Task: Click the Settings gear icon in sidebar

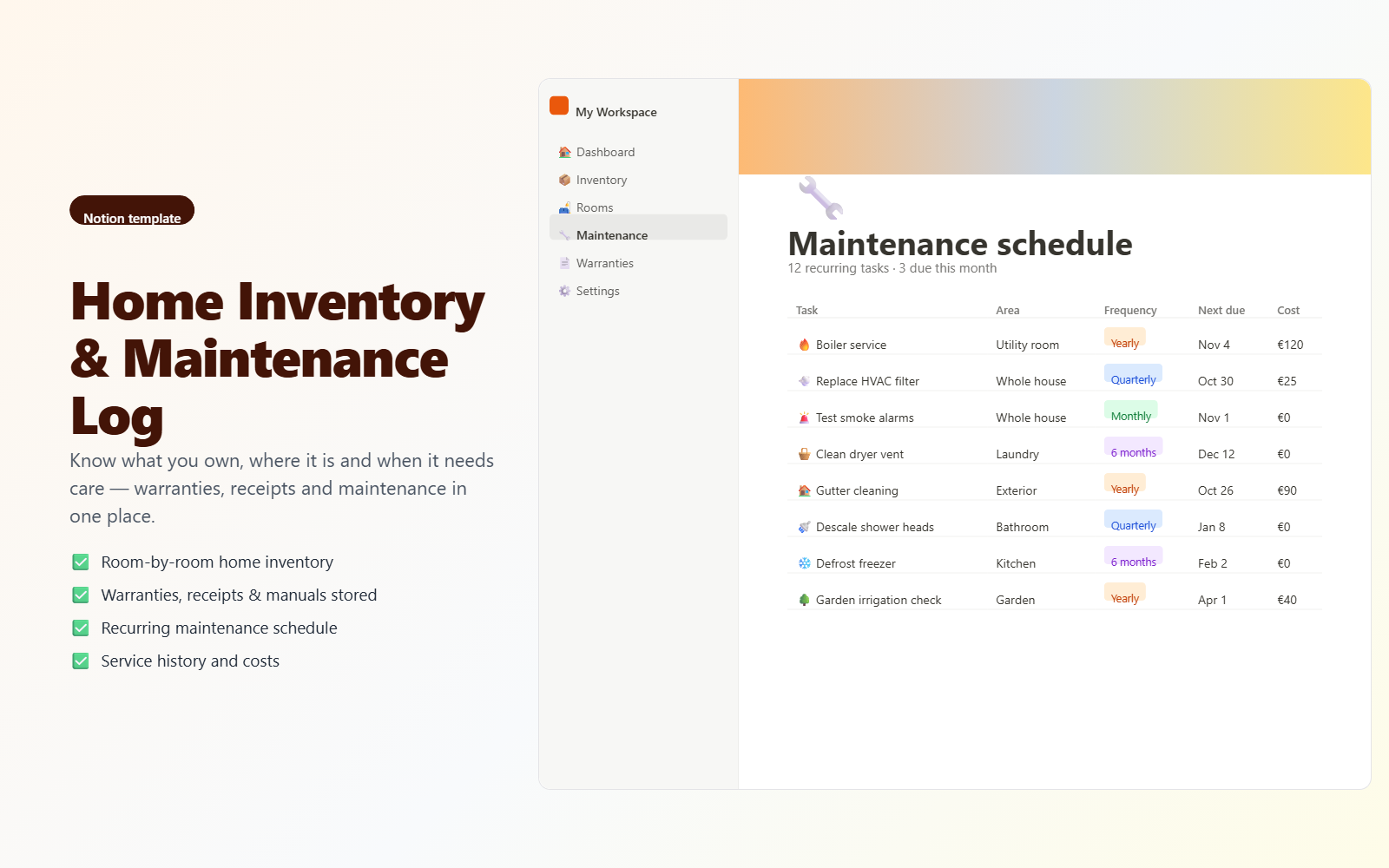Action: click(564, 291)
